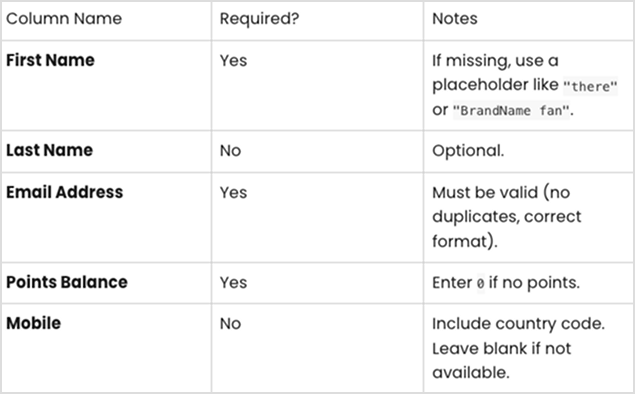635x394 pixels.
Task: Click the Yes value for First Name
Action: click(233, 61)
